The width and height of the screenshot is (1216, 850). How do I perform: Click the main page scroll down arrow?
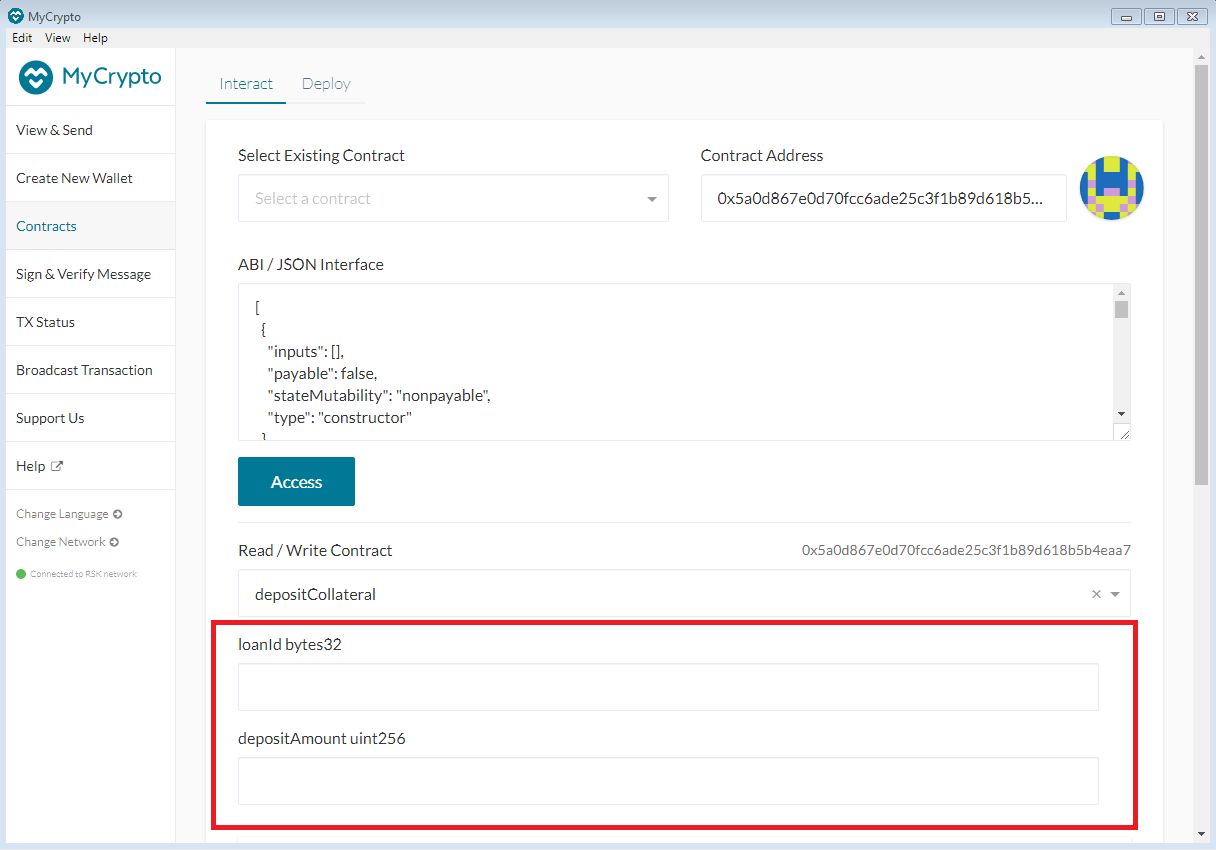pos(1201,834)
